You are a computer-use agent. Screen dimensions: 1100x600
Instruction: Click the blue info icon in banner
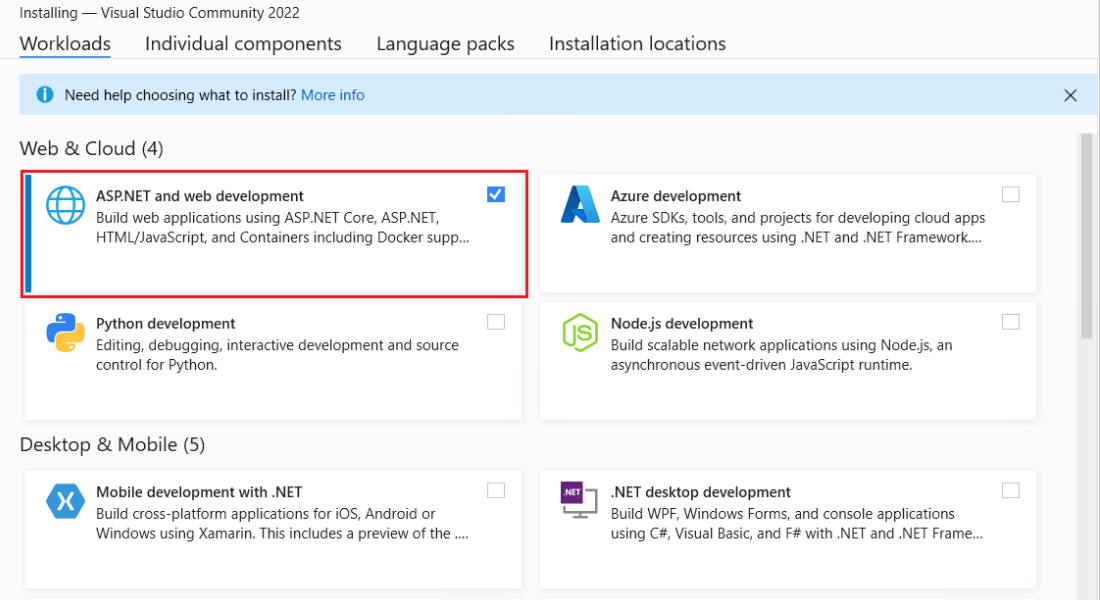coord(45,95)
